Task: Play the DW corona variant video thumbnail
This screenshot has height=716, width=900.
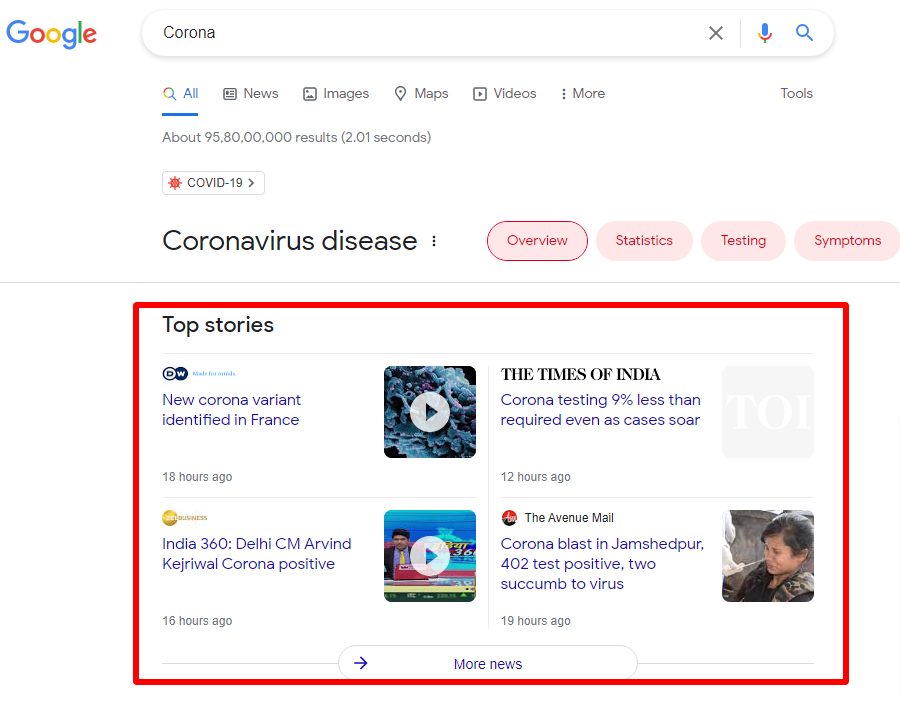Action: coord(430,412)
